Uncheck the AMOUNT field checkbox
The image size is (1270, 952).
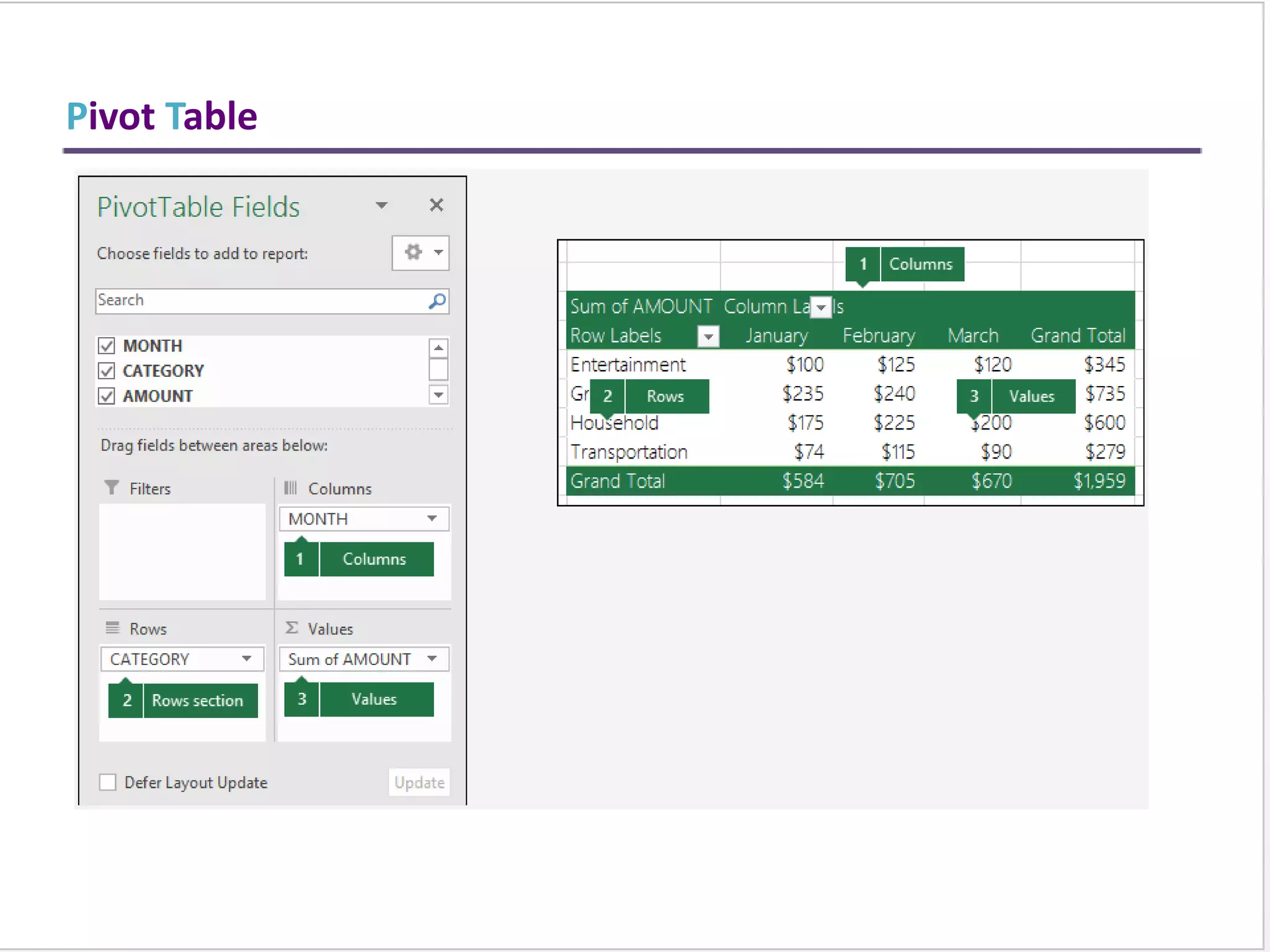(107, 396)
